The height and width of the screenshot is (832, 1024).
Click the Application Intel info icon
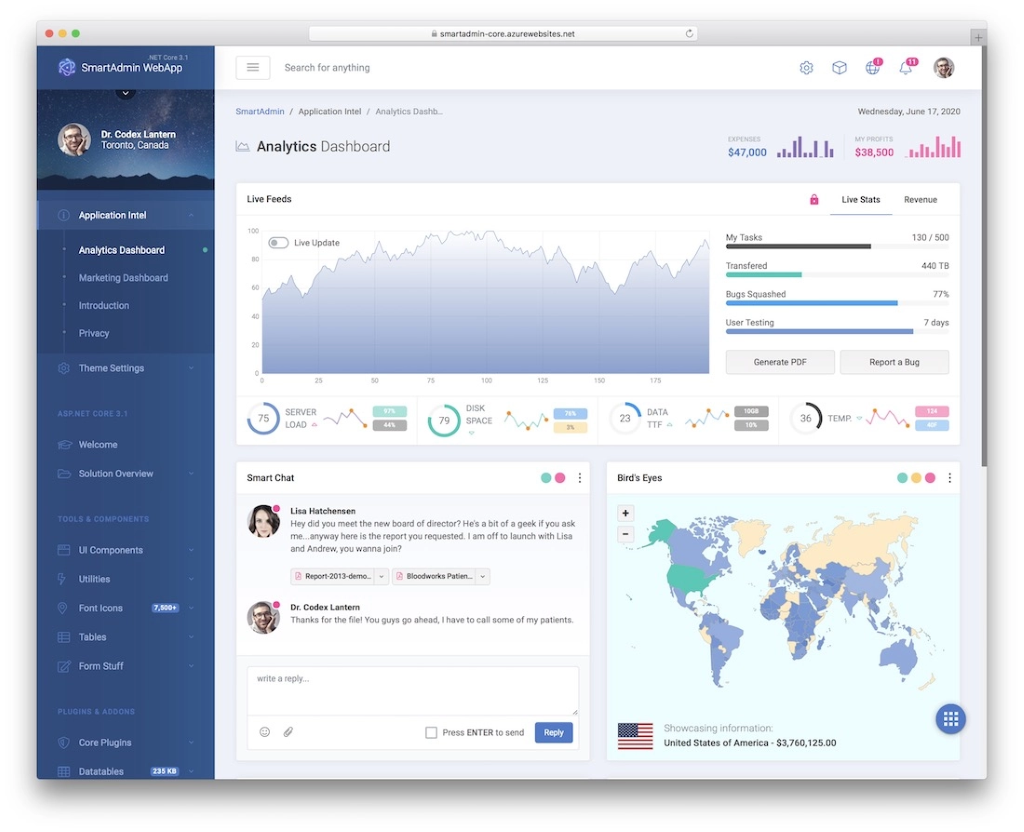click(63, 216)
